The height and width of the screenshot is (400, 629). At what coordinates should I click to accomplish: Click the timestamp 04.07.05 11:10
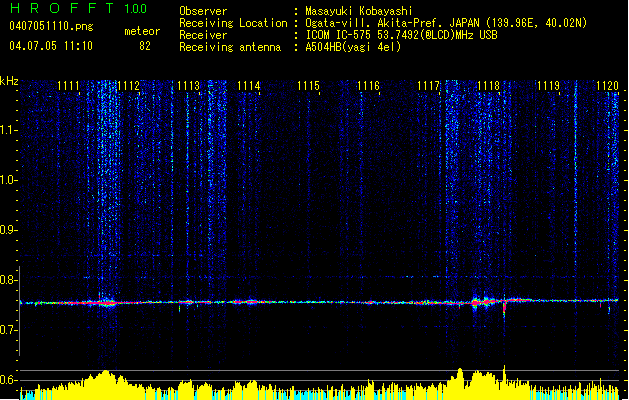[51, 46]
